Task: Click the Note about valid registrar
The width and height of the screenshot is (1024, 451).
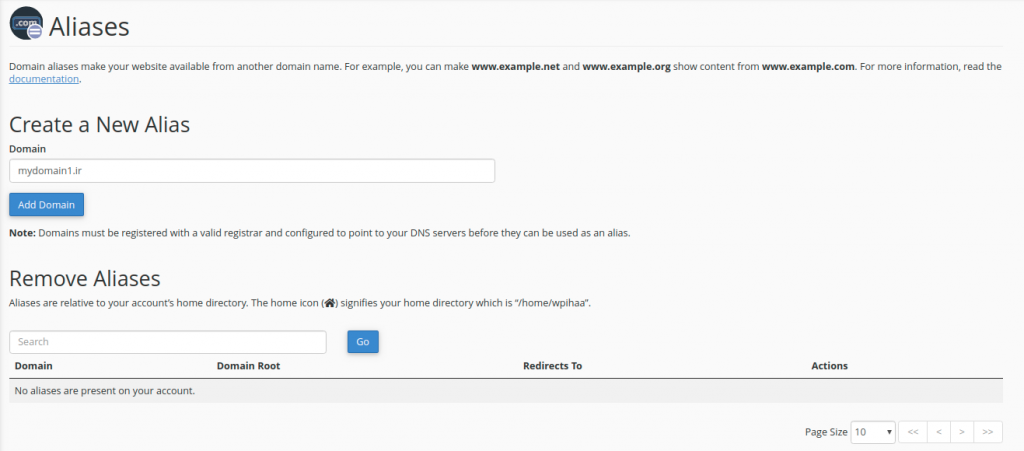Action: (x=319, y=233)
